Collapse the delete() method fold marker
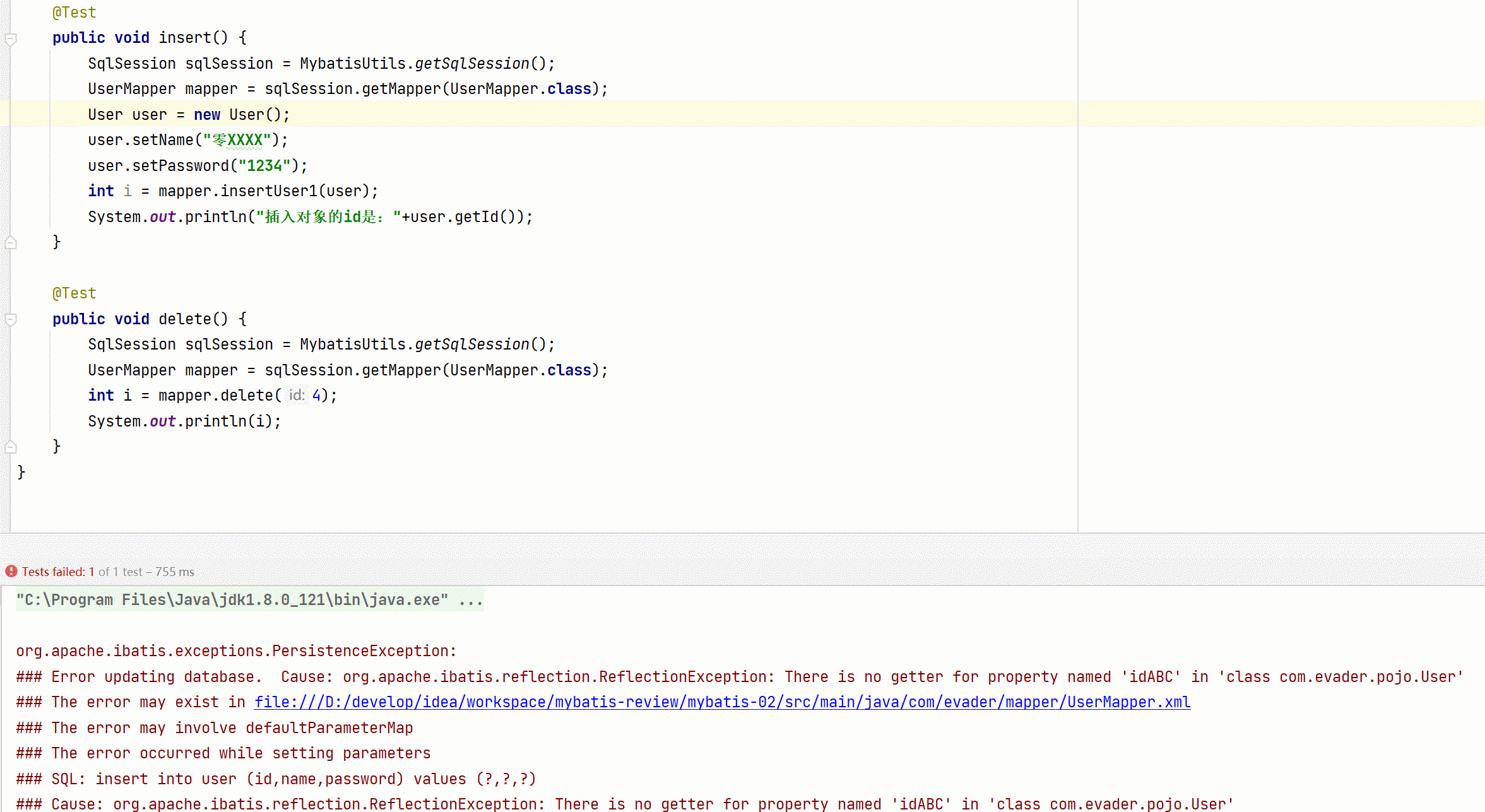The image size is (1485, 812). [11, 321]
